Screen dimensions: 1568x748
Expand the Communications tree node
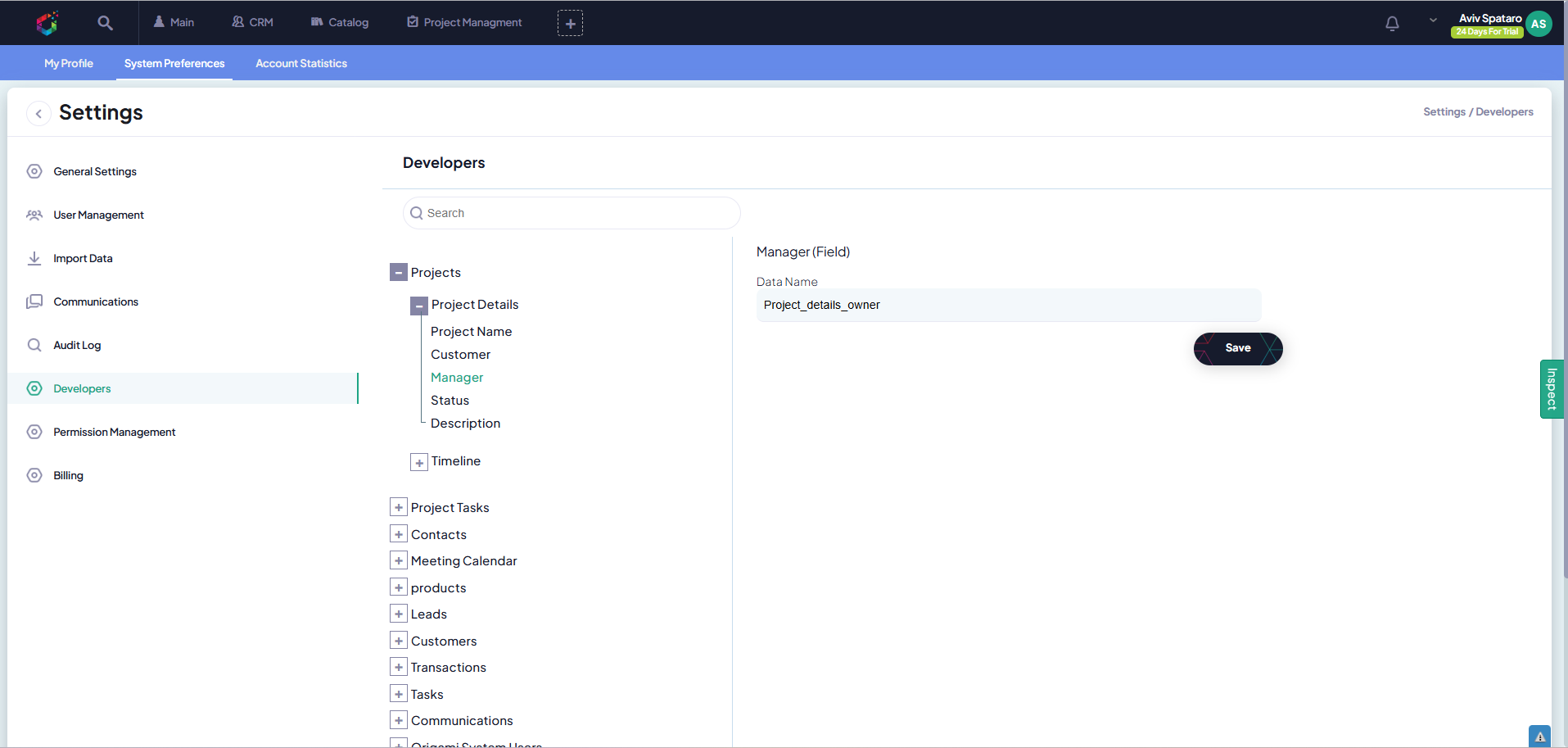pos(399,720)
